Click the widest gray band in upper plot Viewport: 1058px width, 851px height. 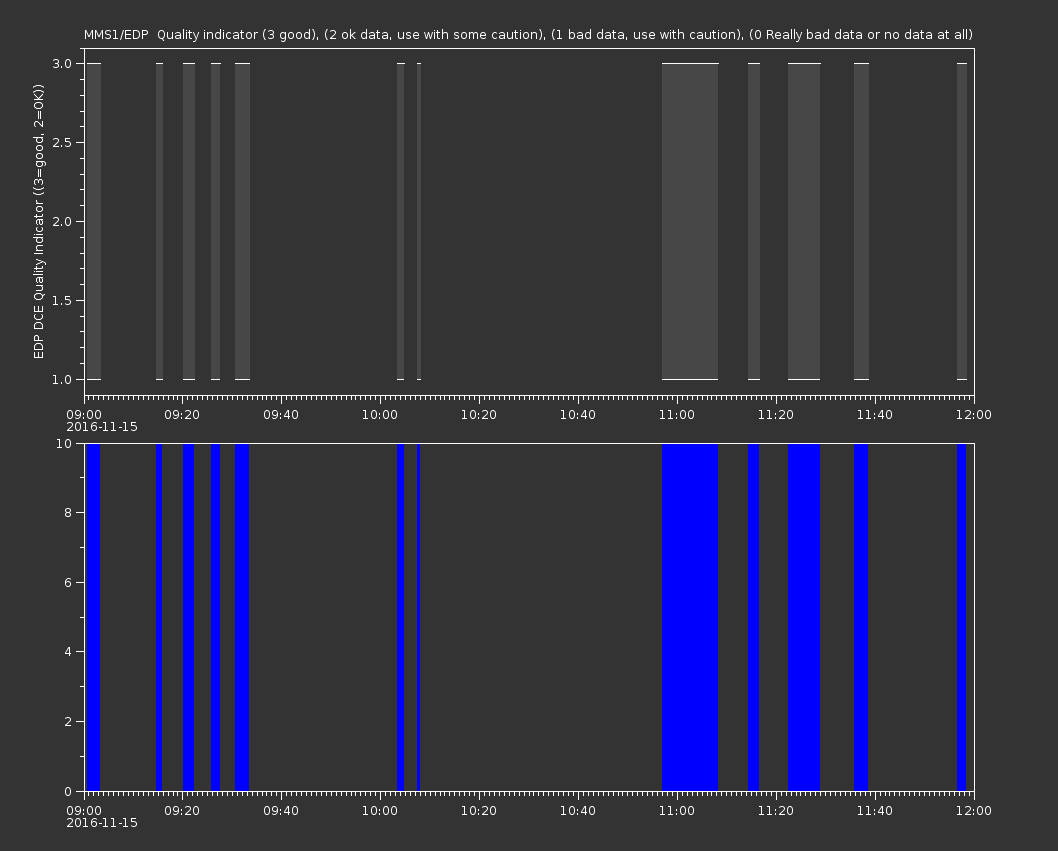pos(690,221)
